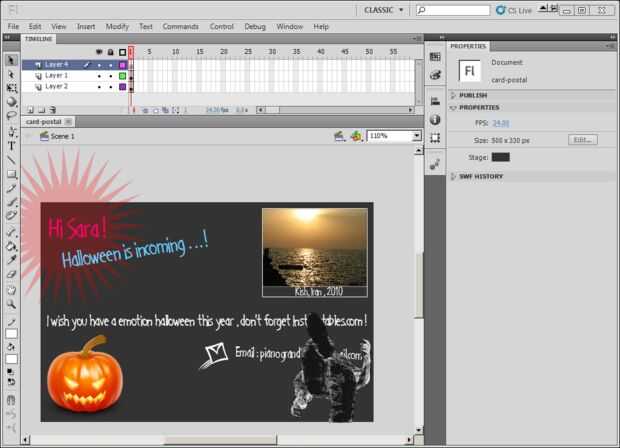Click Scene 1 in the edit bar

[57, 136]
